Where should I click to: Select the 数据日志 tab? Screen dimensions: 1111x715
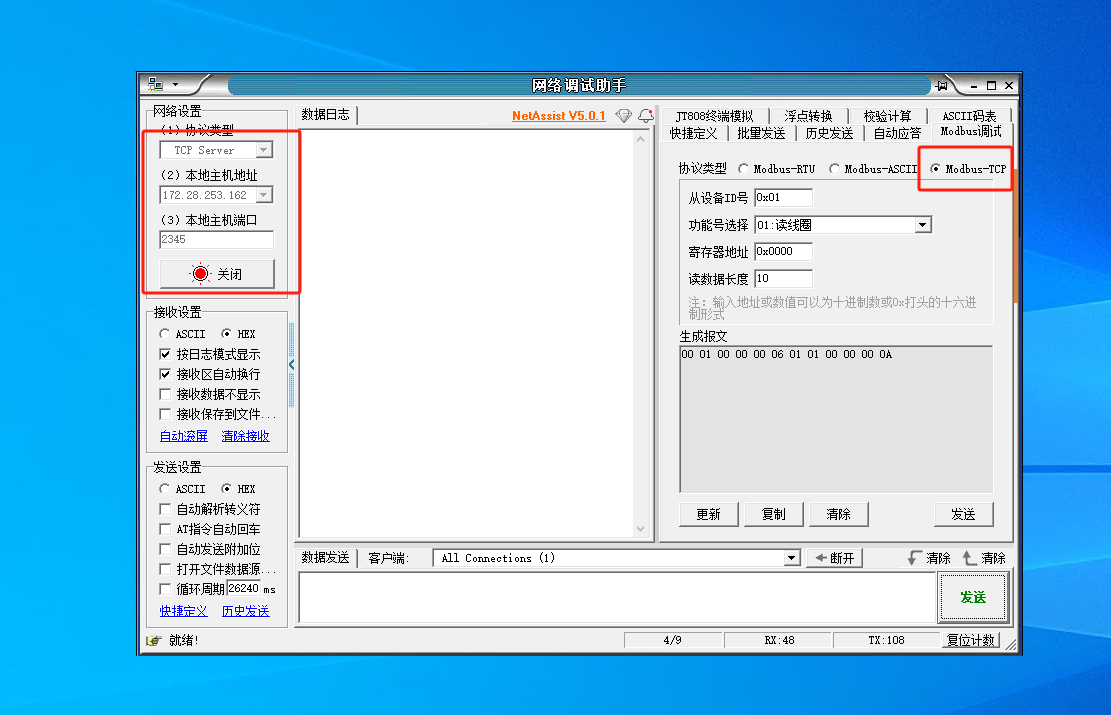[x=326, y=115]
